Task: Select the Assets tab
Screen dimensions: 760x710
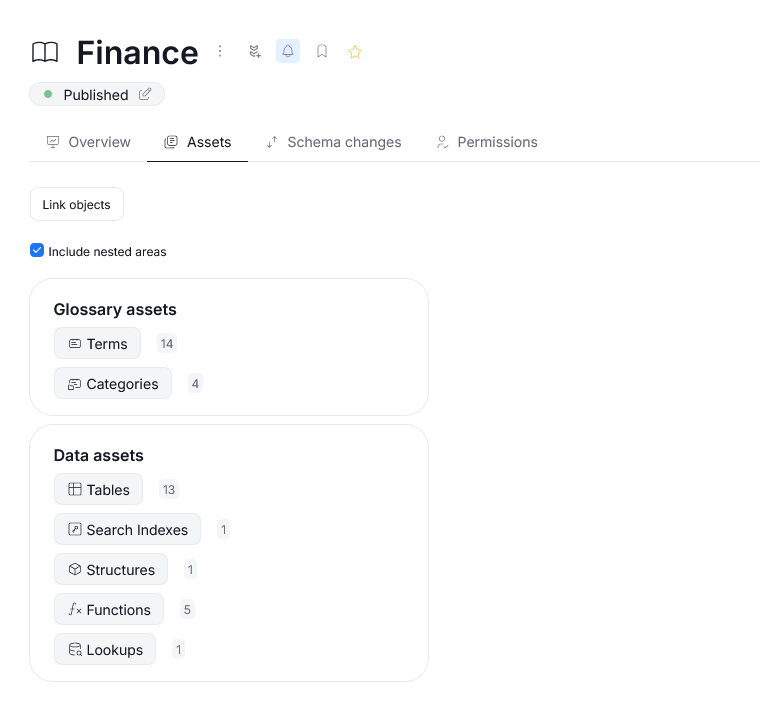Action: [198, 142]
